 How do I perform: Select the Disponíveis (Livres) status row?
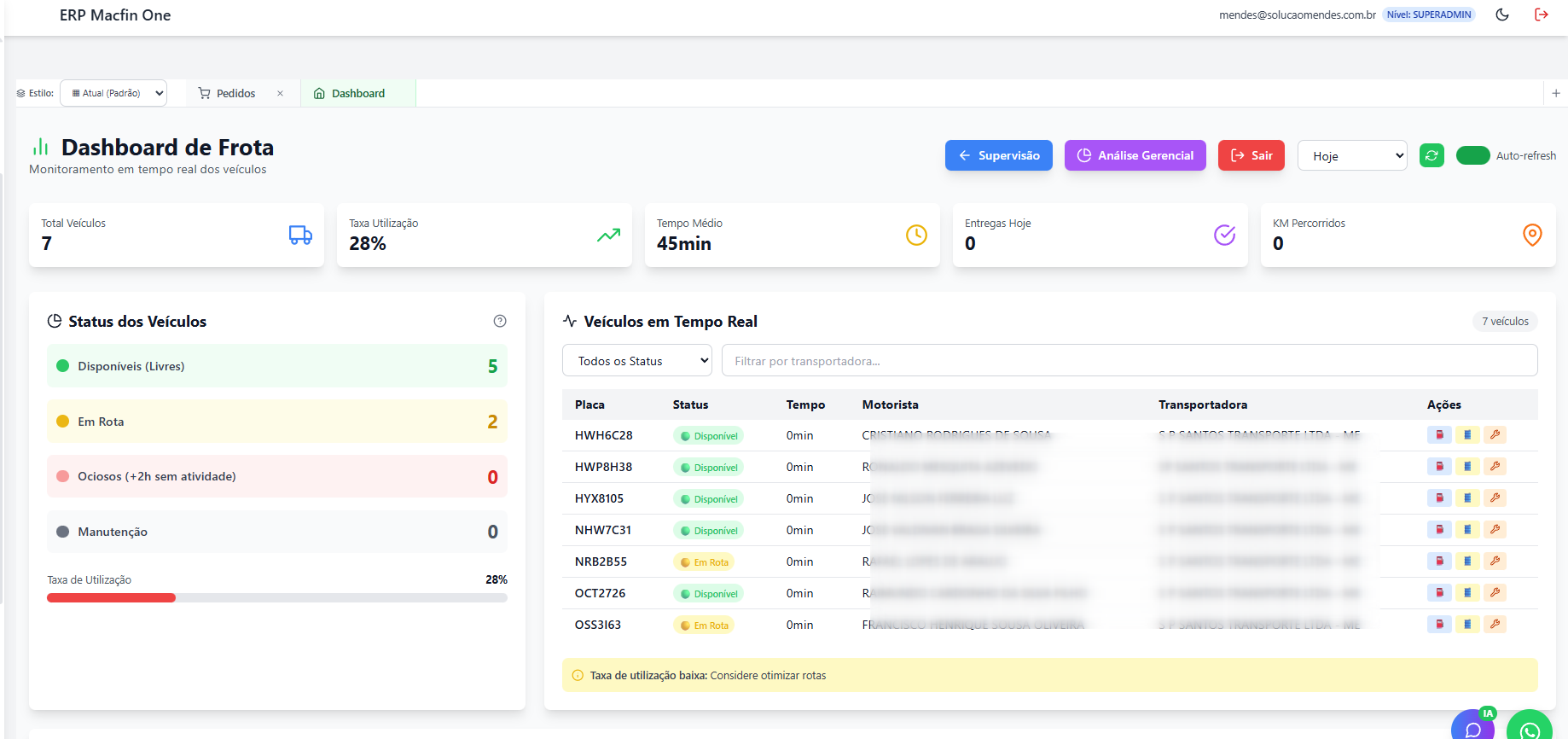tap(277, 366)
